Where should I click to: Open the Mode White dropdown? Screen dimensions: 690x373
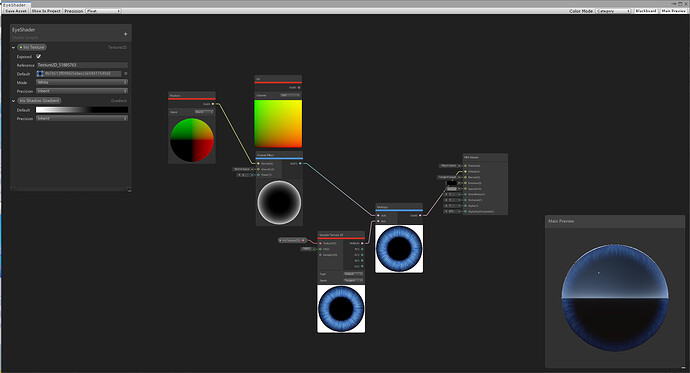[x=82, y=82]
